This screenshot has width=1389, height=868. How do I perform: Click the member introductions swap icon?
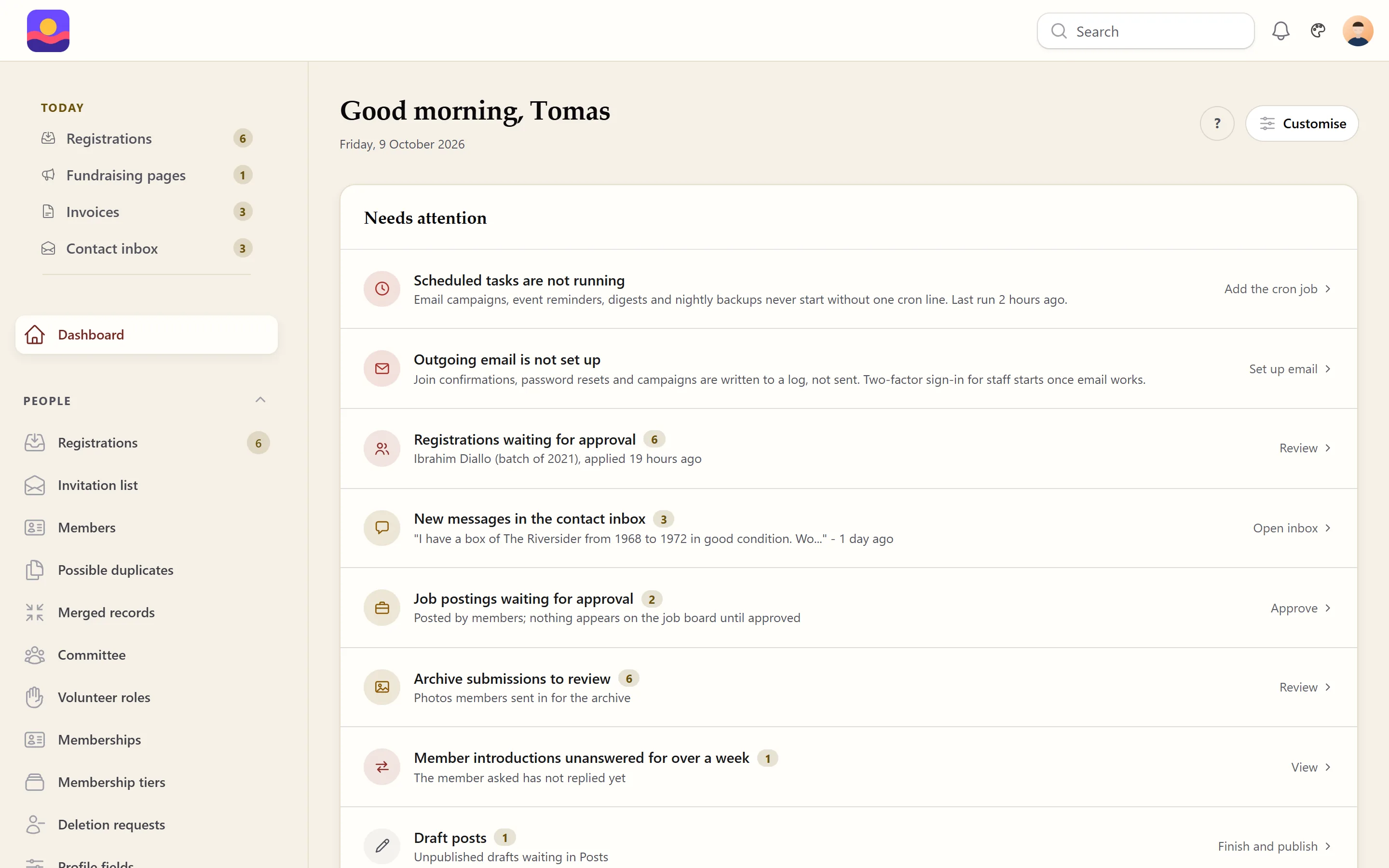[x=381, y=766]
